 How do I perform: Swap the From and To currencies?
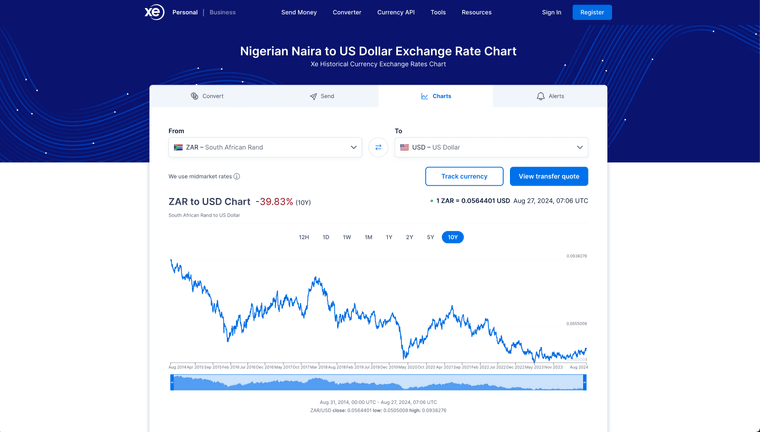point(378,147)
